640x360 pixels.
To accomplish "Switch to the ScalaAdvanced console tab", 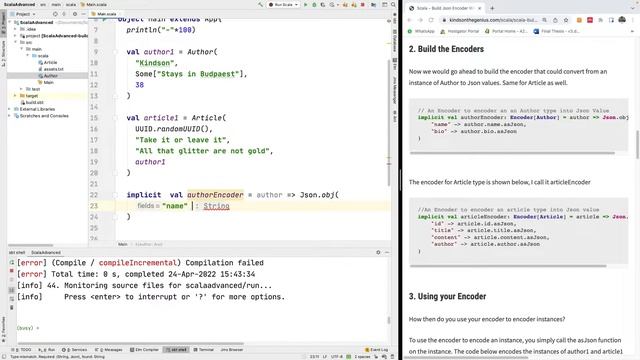I will pyautogui.click(x=46, y=253).
